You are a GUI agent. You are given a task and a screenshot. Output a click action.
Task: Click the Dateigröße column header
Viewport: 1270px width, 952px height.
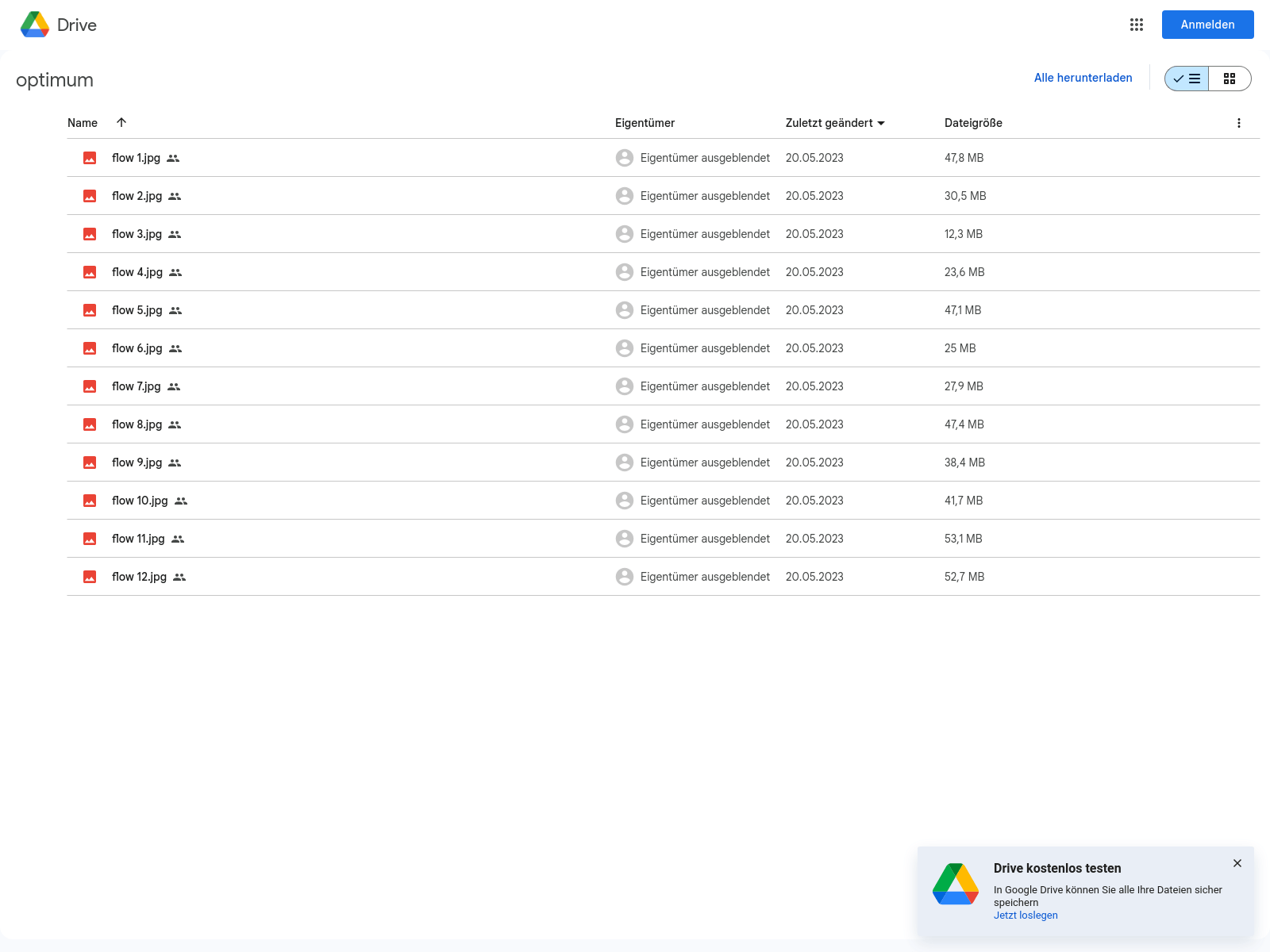click(x=973, y=123)
